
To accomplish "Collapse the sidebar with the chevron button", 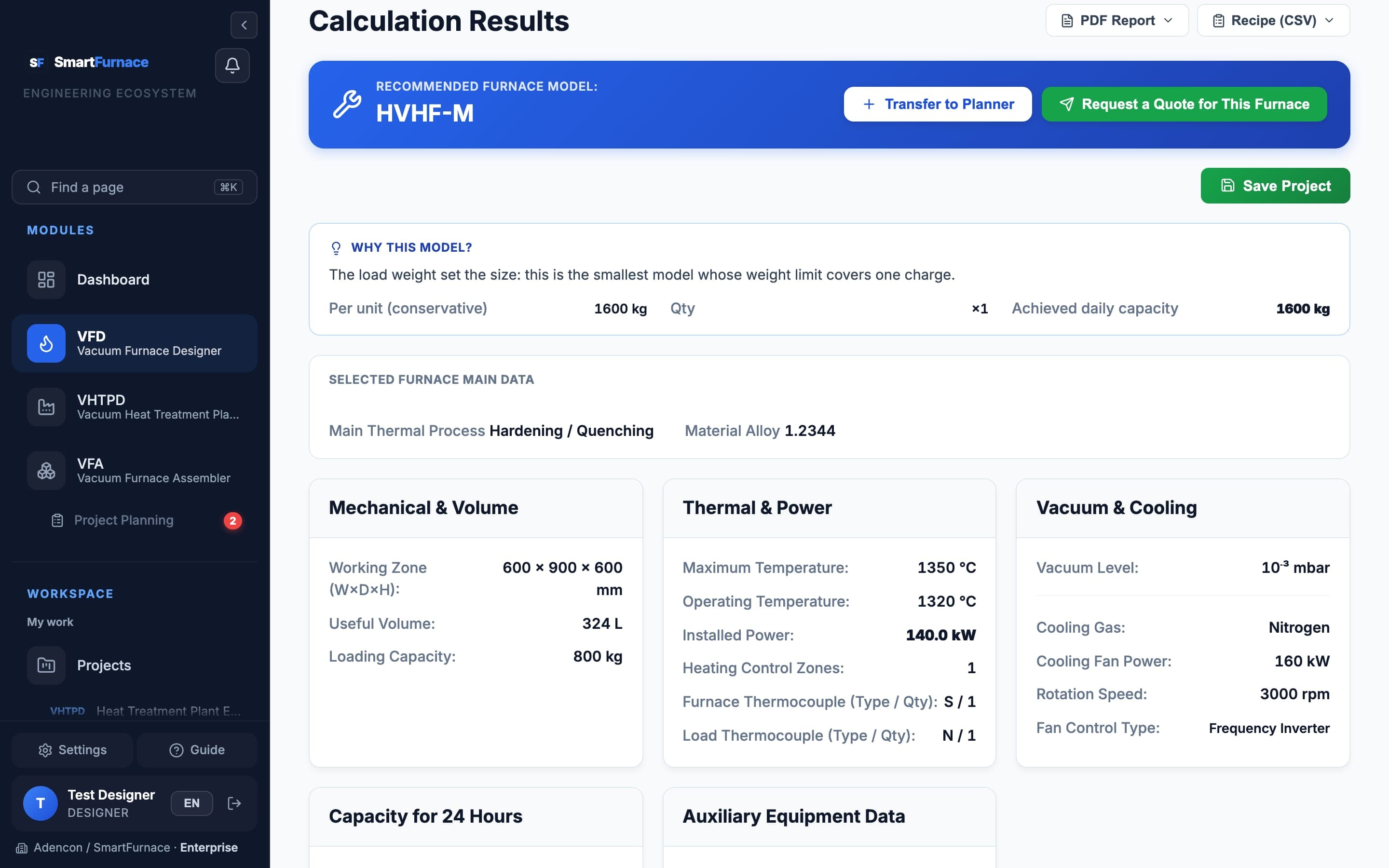I will [244, 25].
